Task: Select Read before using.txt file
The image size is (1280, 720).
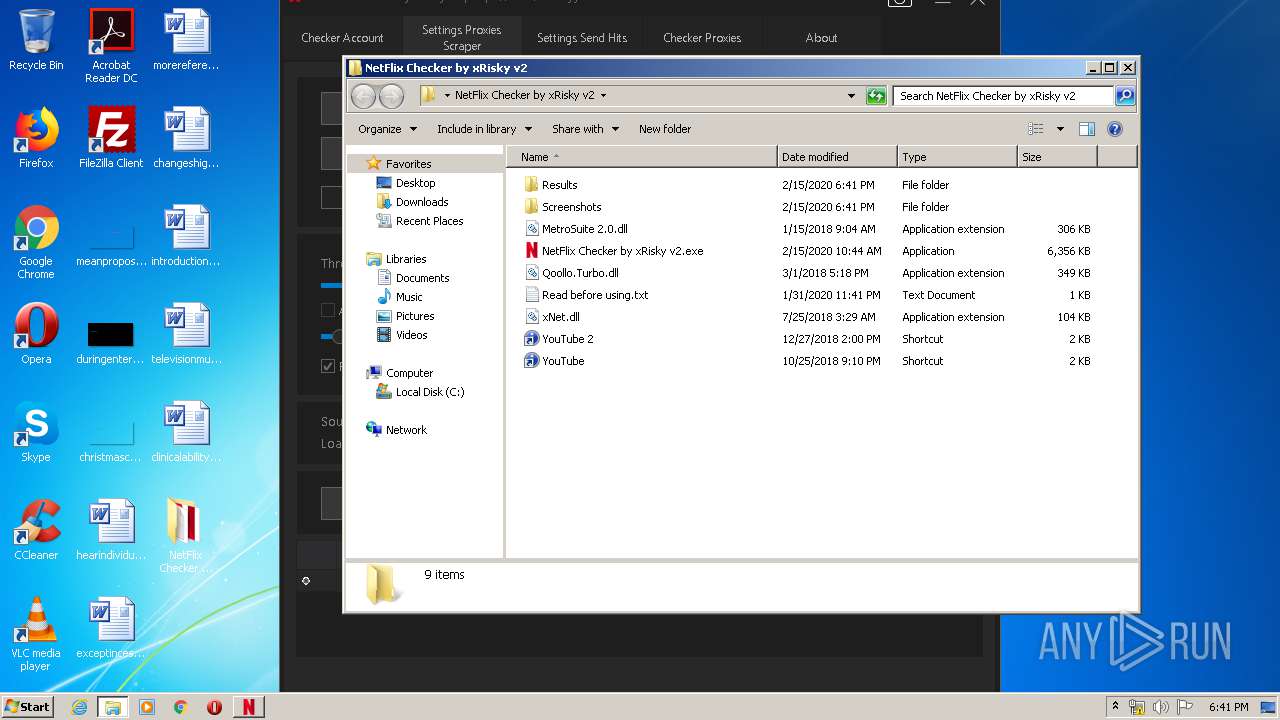Action: point(587,295)
